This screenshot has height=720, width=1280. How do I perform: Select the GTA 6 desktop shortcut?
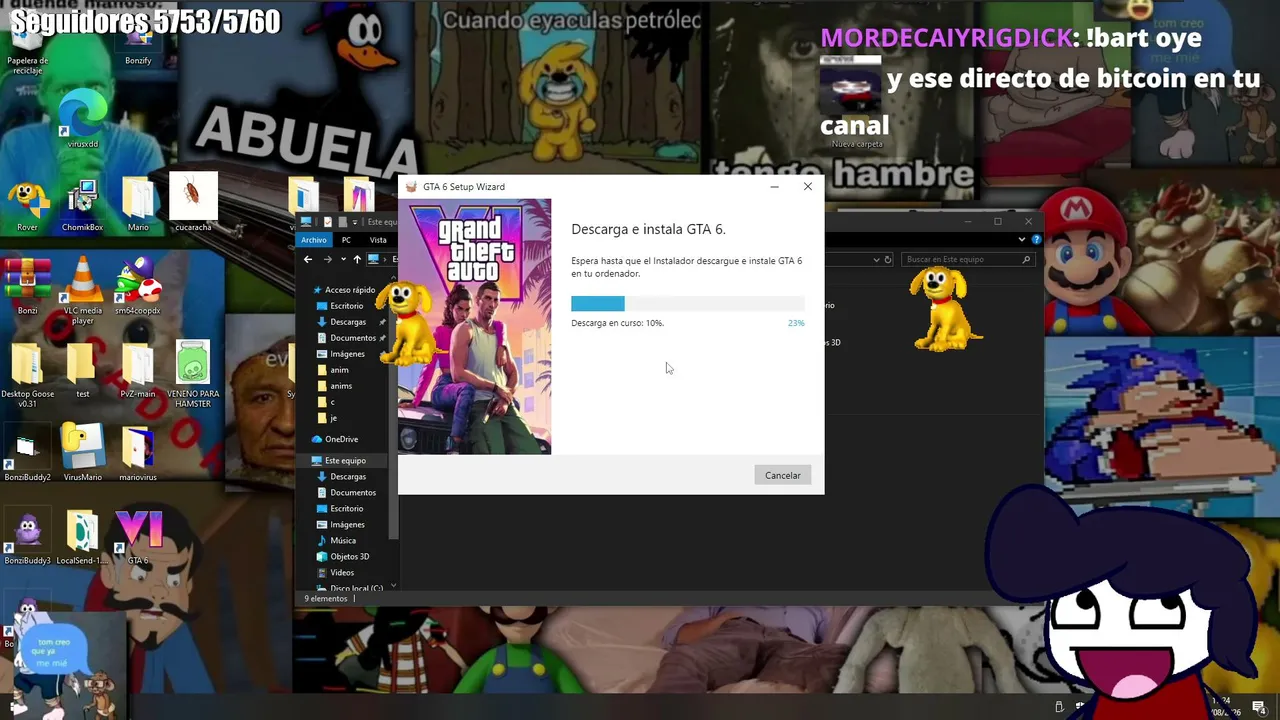coord(138,538)
